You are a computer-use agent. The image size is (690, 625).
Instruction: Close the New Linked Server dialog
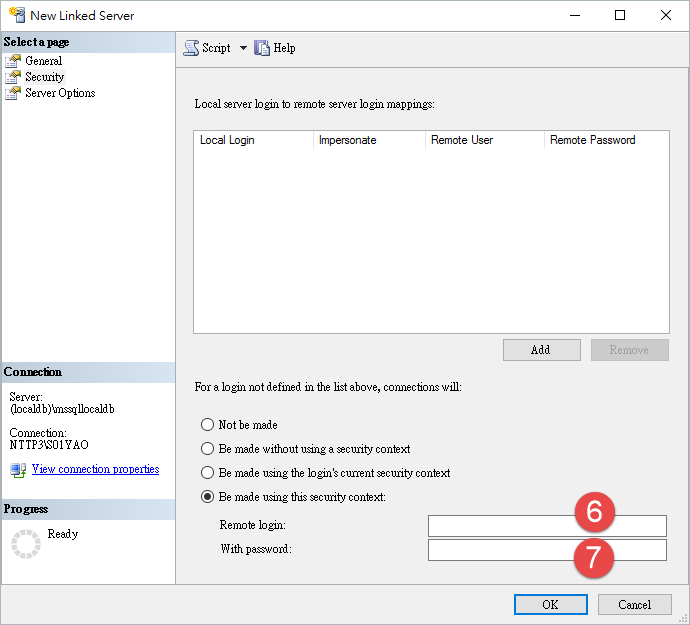tap(666, 15)
